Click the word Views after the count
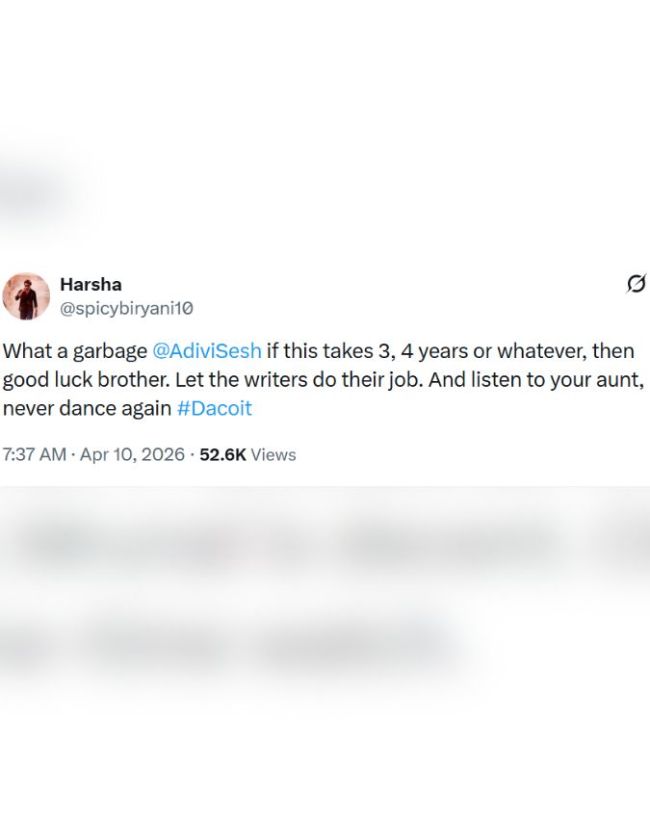 pyautogui.click(x=273, y=454)
